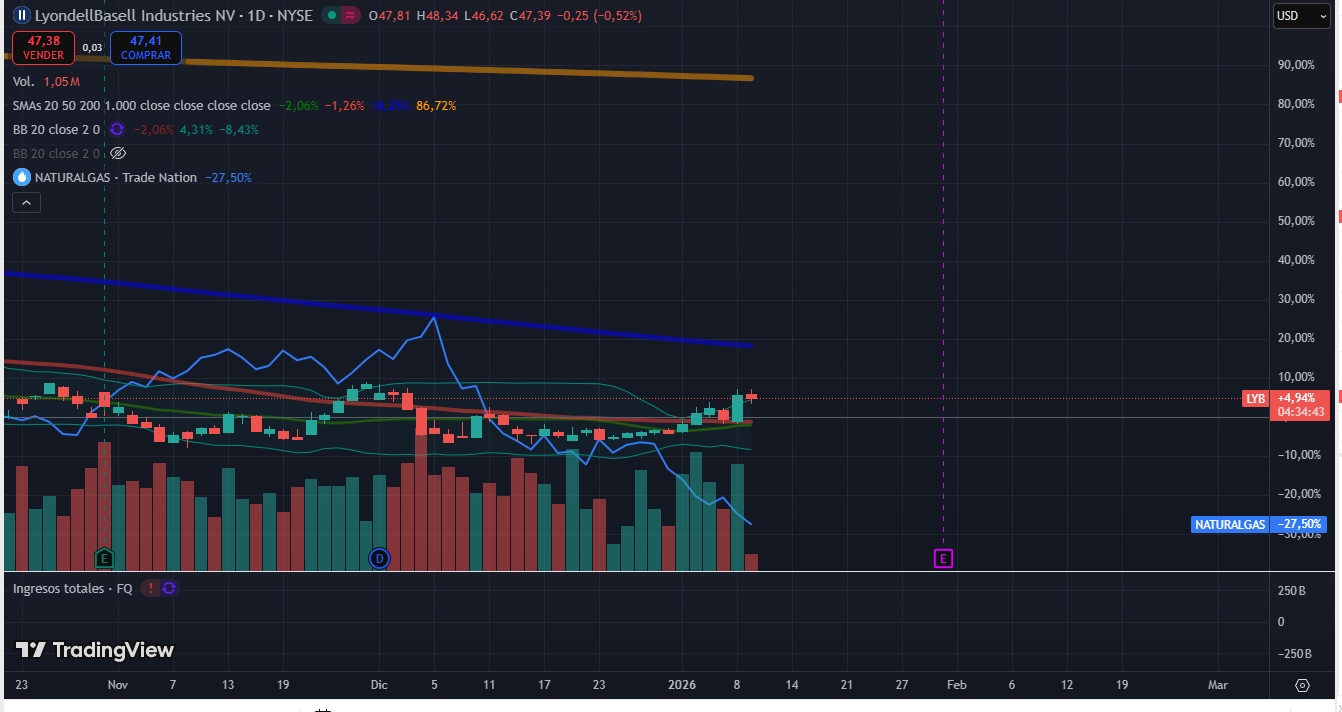
Task: Click the purple refresh icon beside BB indicator
Action: pos(117,129)
